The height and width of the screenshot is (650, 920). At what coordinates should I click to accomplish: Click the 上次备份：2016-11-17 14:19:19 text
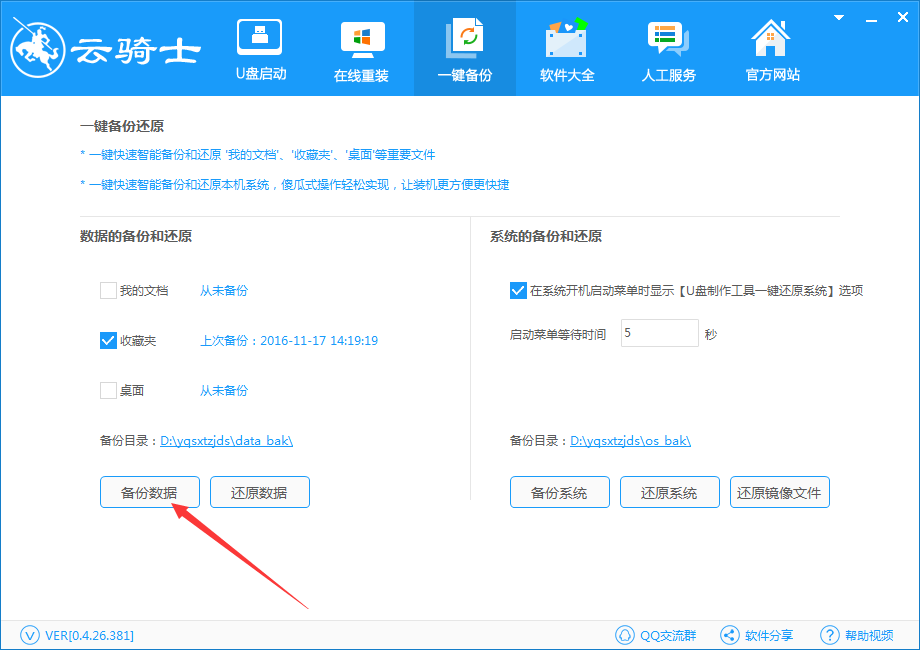[289, 340]
